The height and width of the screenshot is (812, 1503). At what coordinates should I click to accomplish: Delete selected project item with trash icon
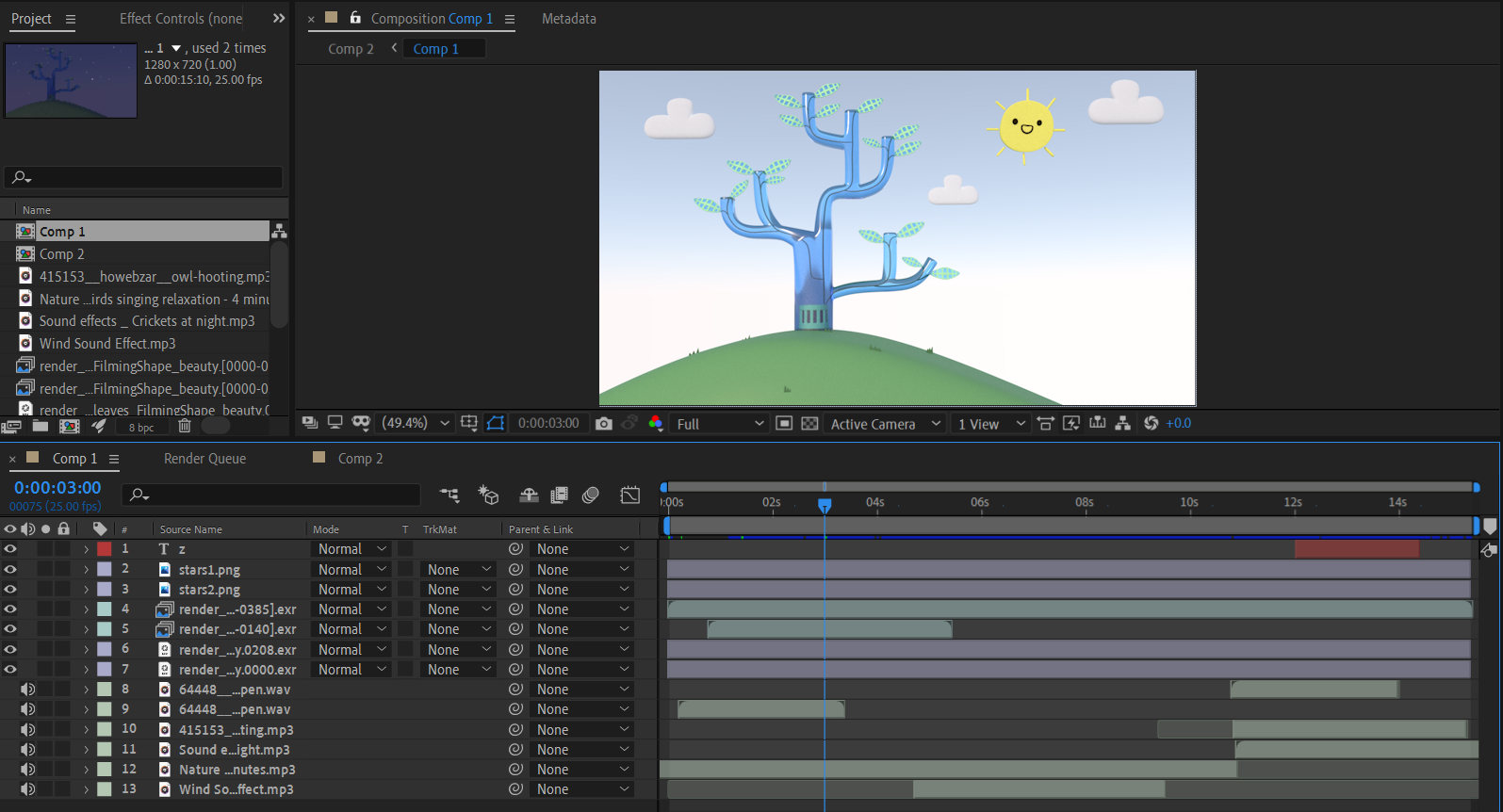tap(185, 427)
